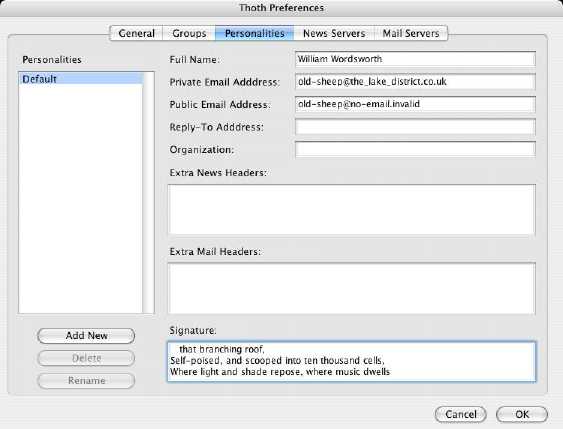The width and height of the screenshot is (563, 429).
Task: Switch to the General tab
Action: (136, 33)
